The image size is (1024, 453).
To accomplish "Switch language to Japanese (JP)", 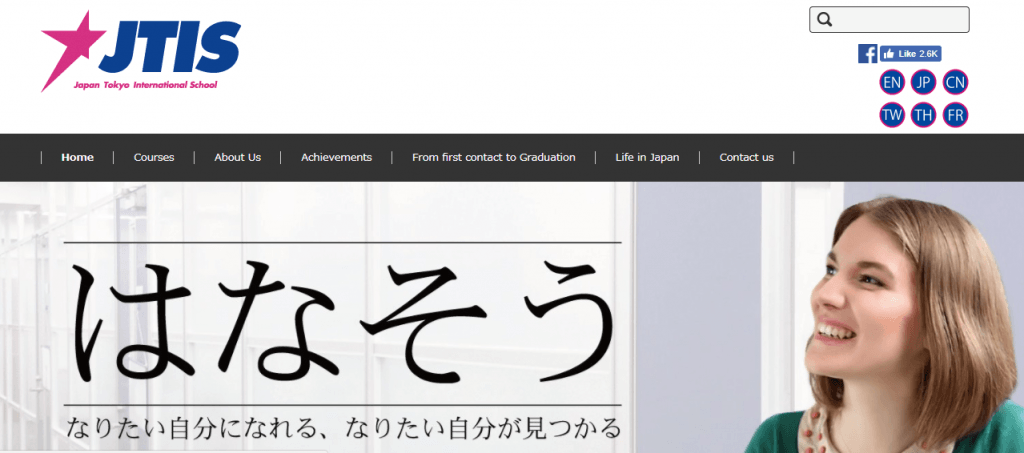I will [923, 82].
